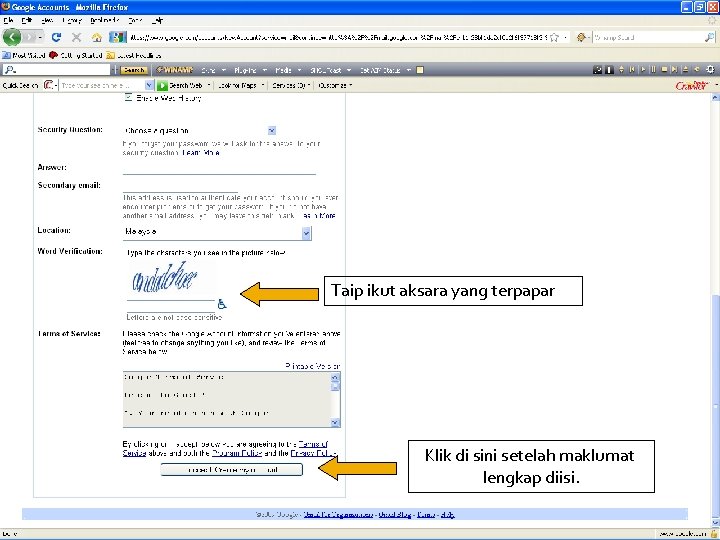720x540 pixels.
Task: Click the Google site favicon beside URL
Action: click(118, 37)
